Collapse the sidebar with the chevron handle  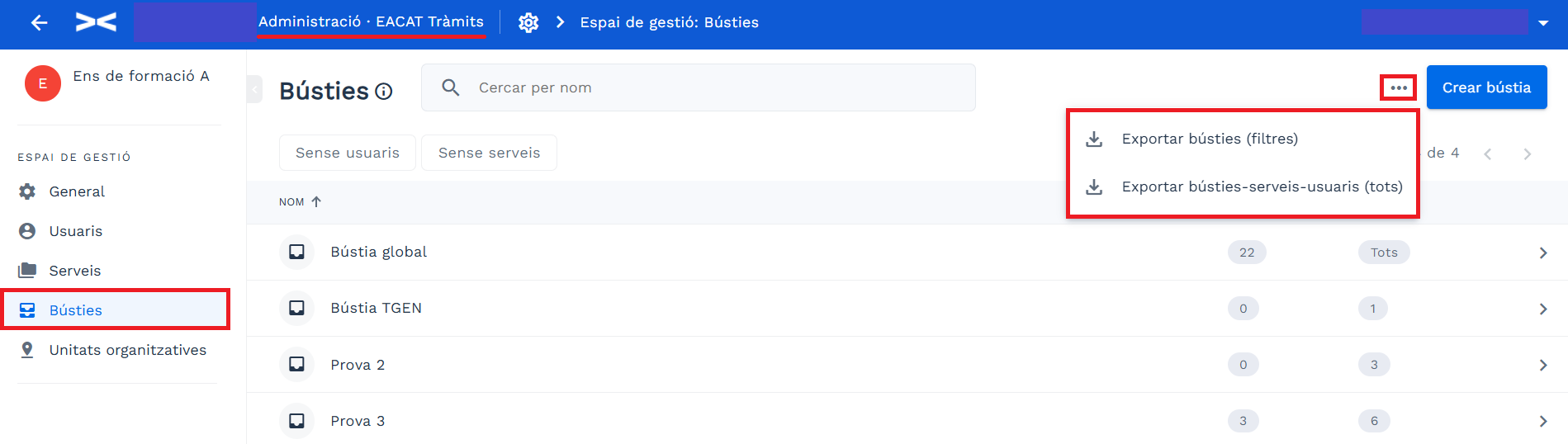254,88
